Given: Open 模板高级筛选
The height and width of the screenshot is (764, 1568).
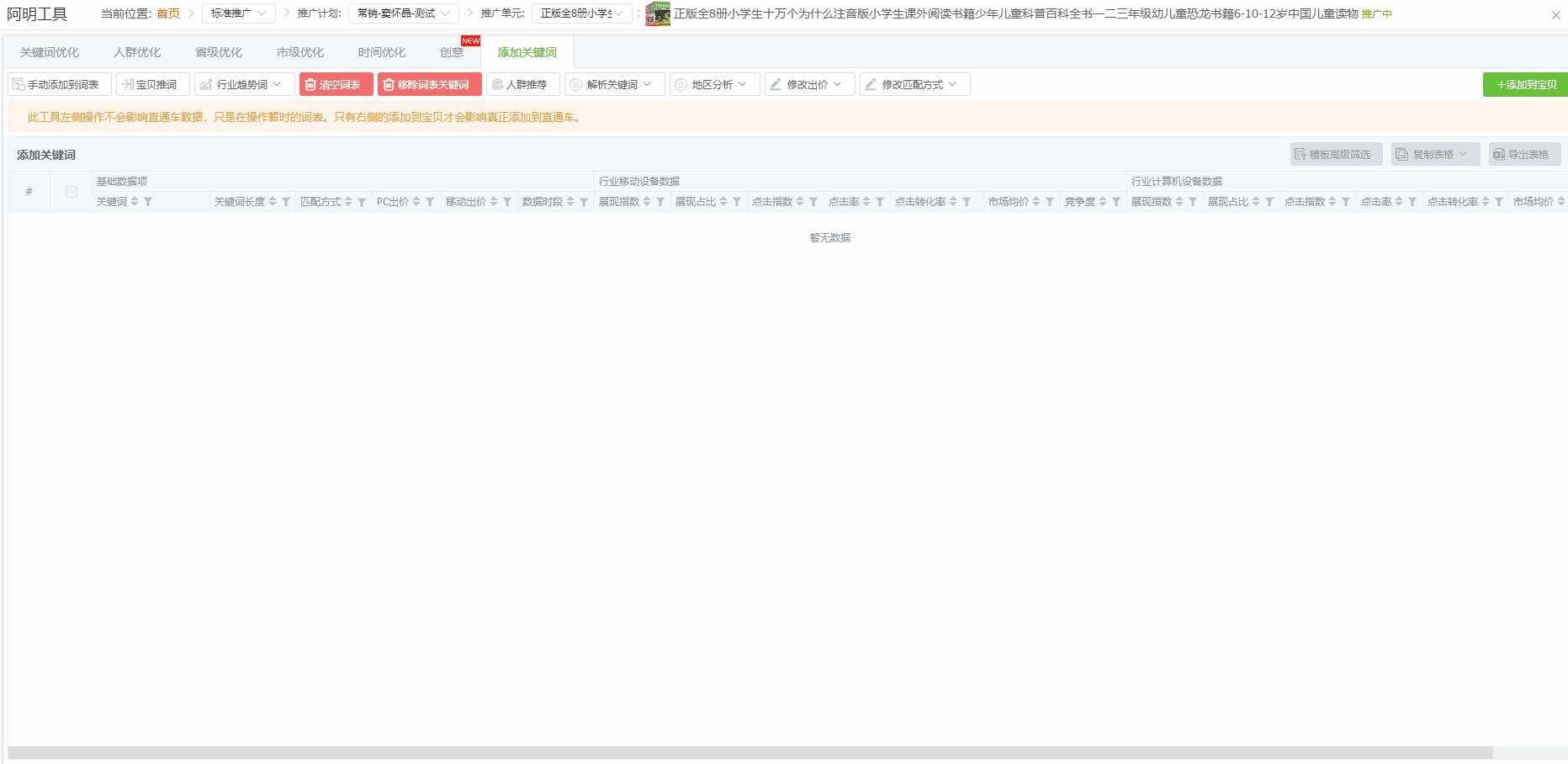Looking at the screenshot, I should pos(1337,154).
